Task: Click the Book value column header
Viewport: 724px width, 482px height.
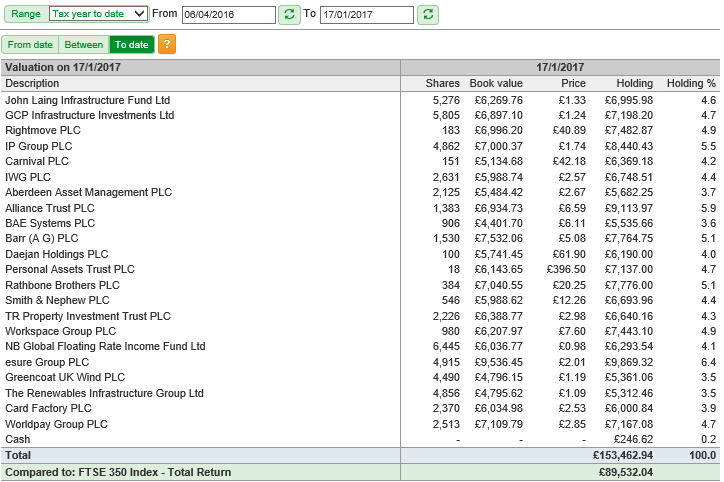Action: pyautogui.click(x=496, y=84)
